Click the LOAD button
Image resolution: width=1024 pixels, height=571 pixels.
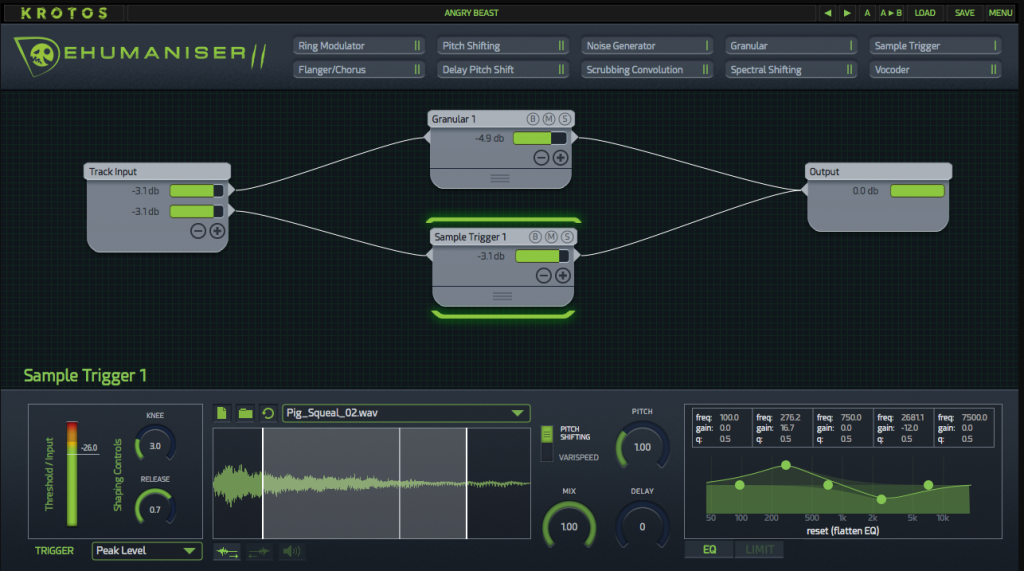pyautogui.click(x=925, y=12)
